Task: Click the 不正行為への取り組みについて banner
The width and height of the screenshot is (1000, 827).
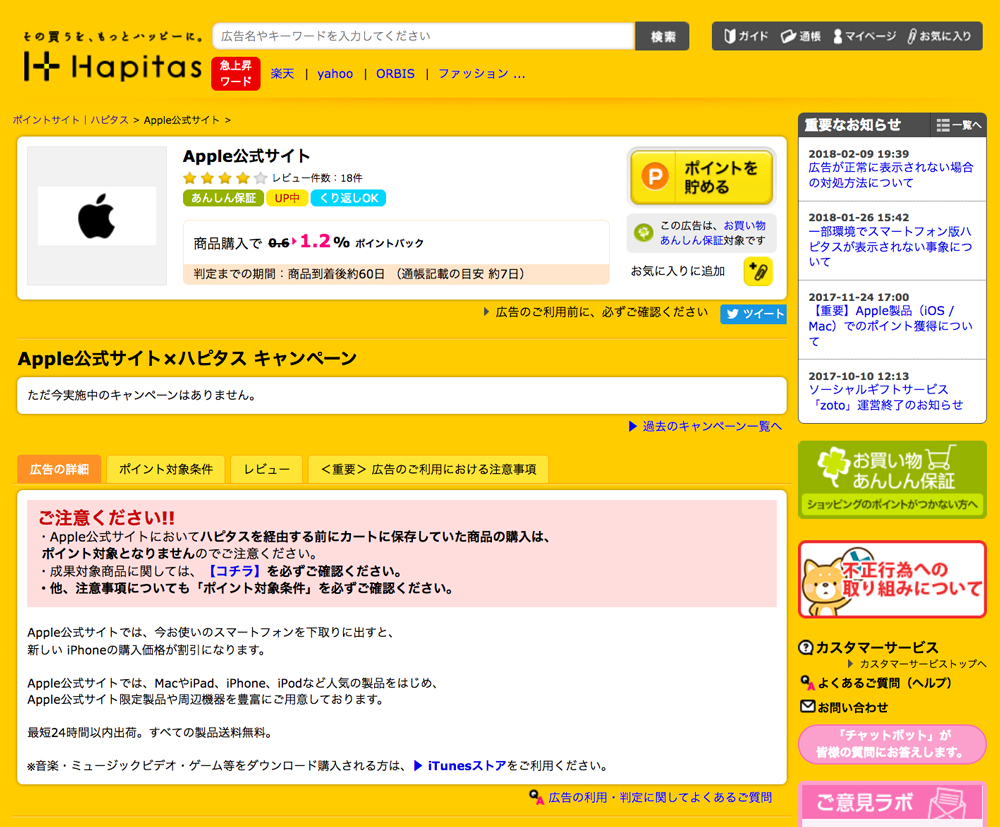Action: (x=892, y=579)
